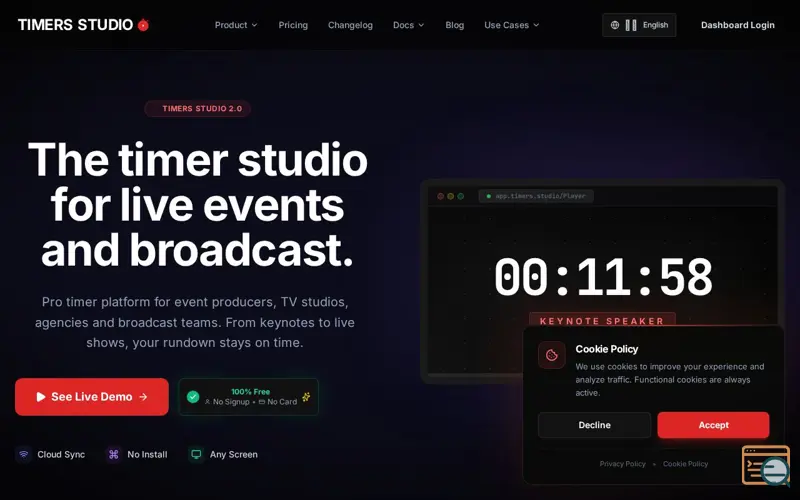Image resolution: width=800 pixels, height=500 pixels.
Task: Click the Any Screen monitor icon
Action: (x=196, y=454)
